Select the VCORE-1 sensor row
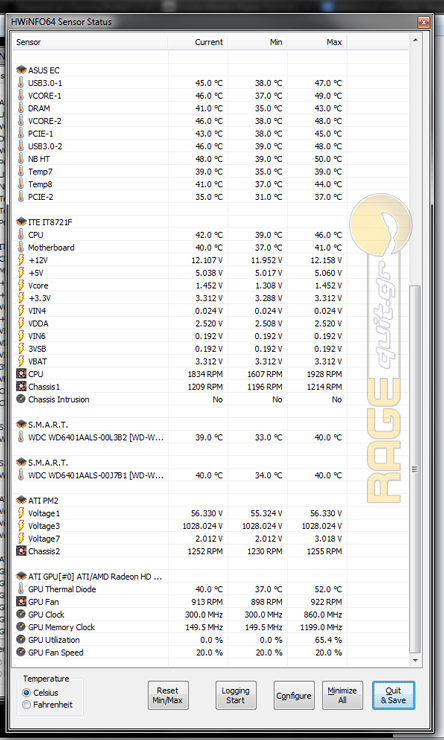 [180, 96]
